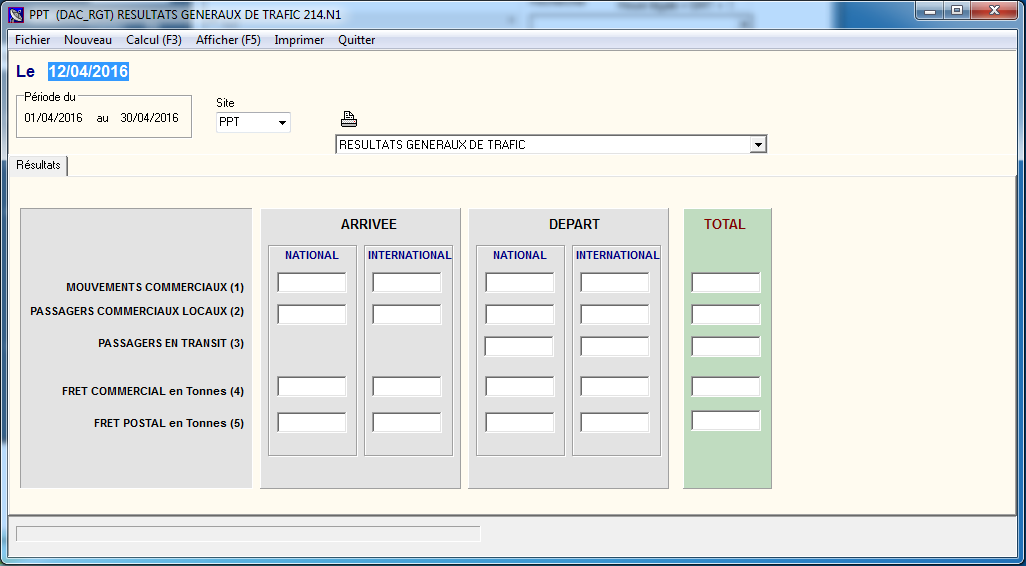Click the printer icon above the report dropdown

pyautogui.click(x=348, y=119)
